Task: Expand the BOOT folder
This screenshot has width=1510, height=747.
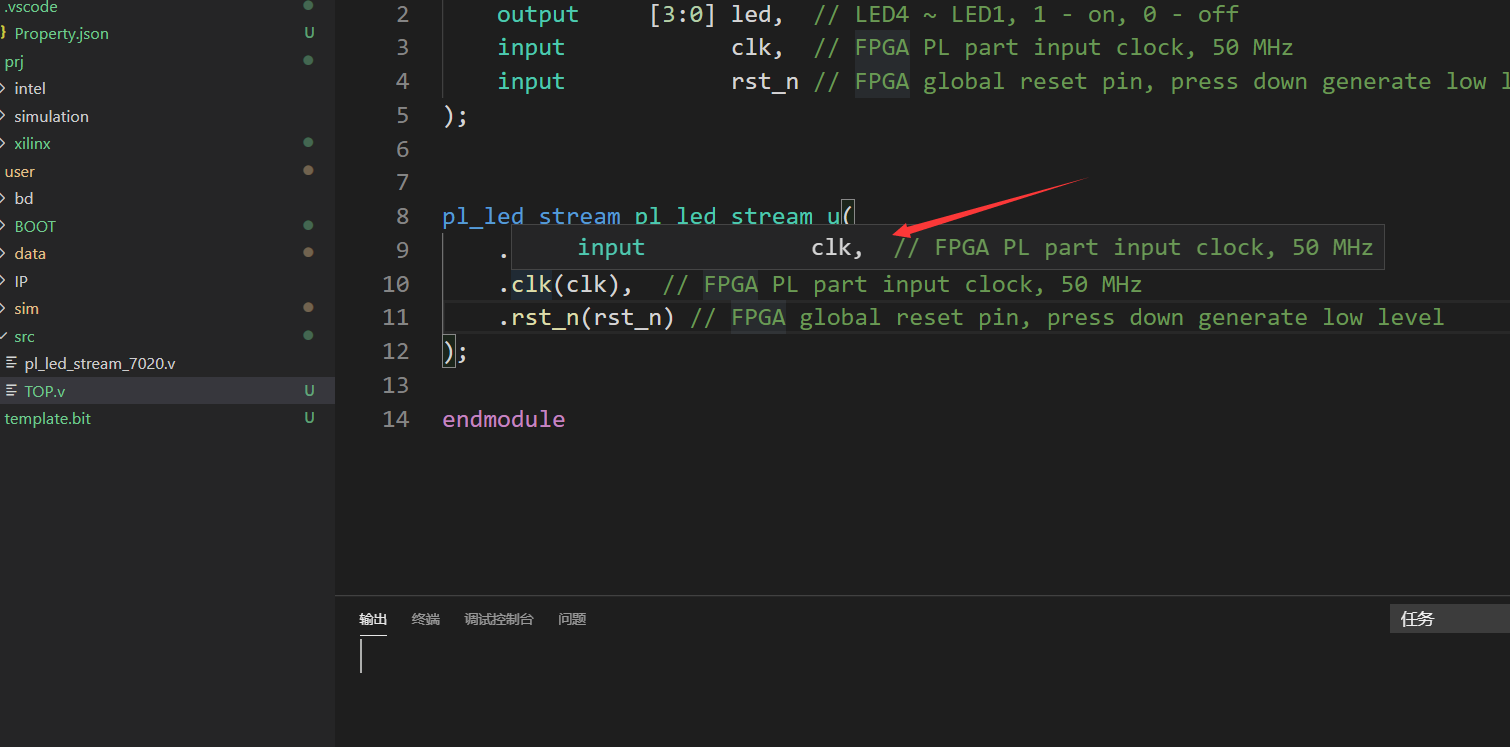Action: click(35, 226)
